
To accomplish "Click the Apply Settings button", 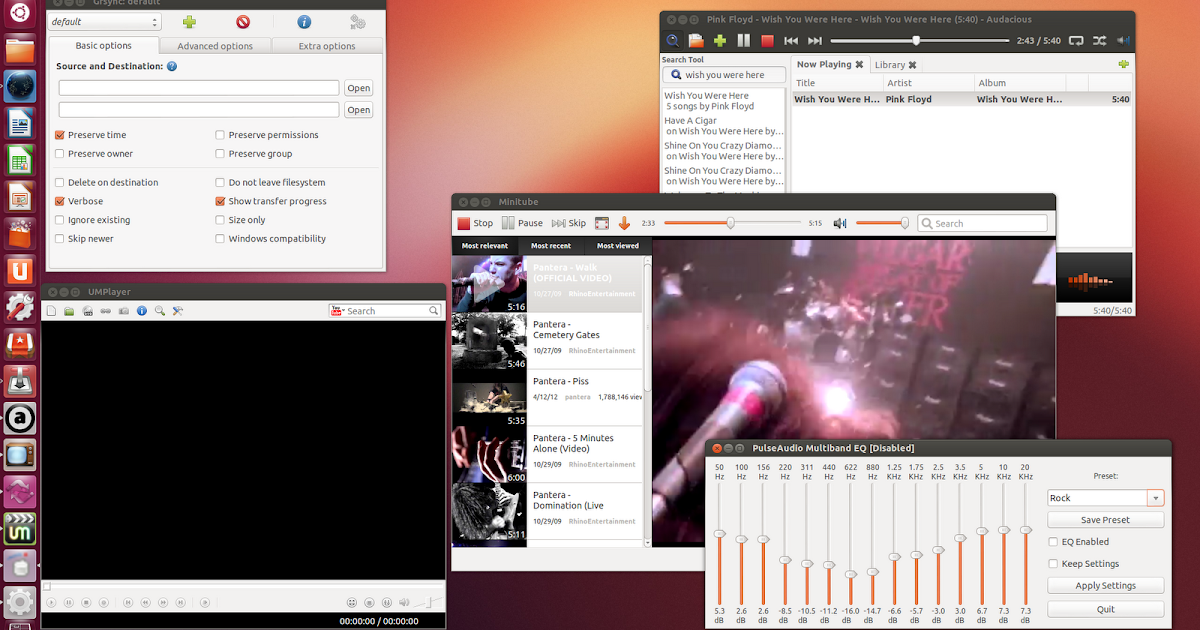I will (x=1105, y=585).
